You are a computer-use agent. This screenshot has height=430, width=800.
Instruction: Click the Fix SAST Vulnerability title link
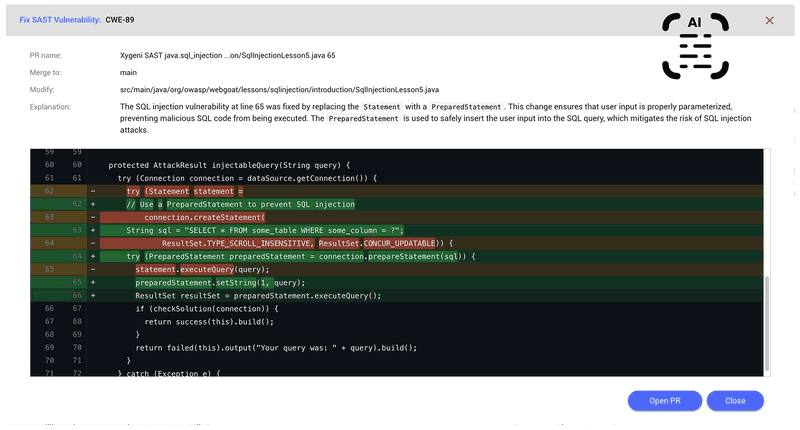click(x=58, y=20)
